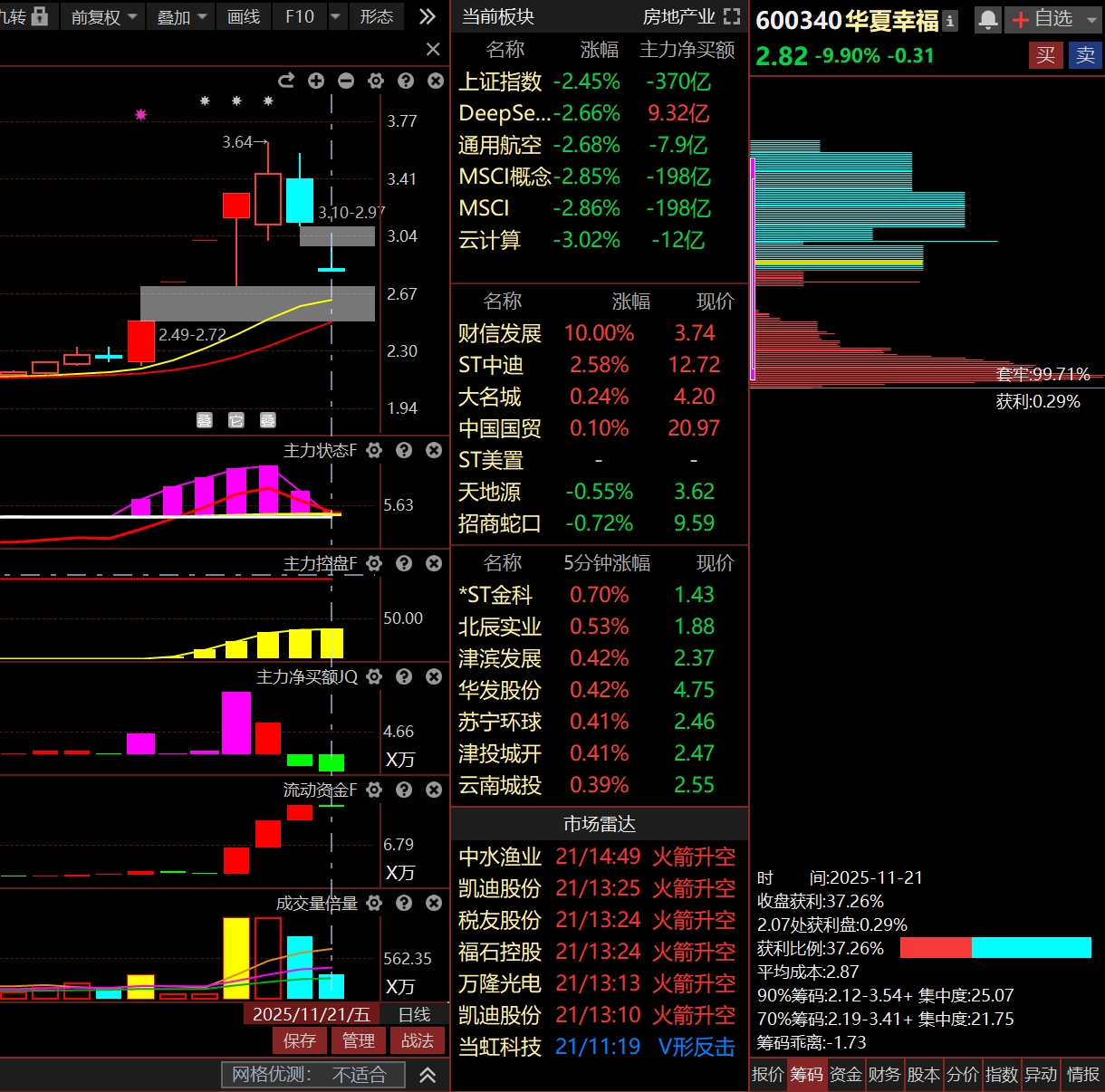Click the 网格优测 不适合 status field

(313, 1075)
